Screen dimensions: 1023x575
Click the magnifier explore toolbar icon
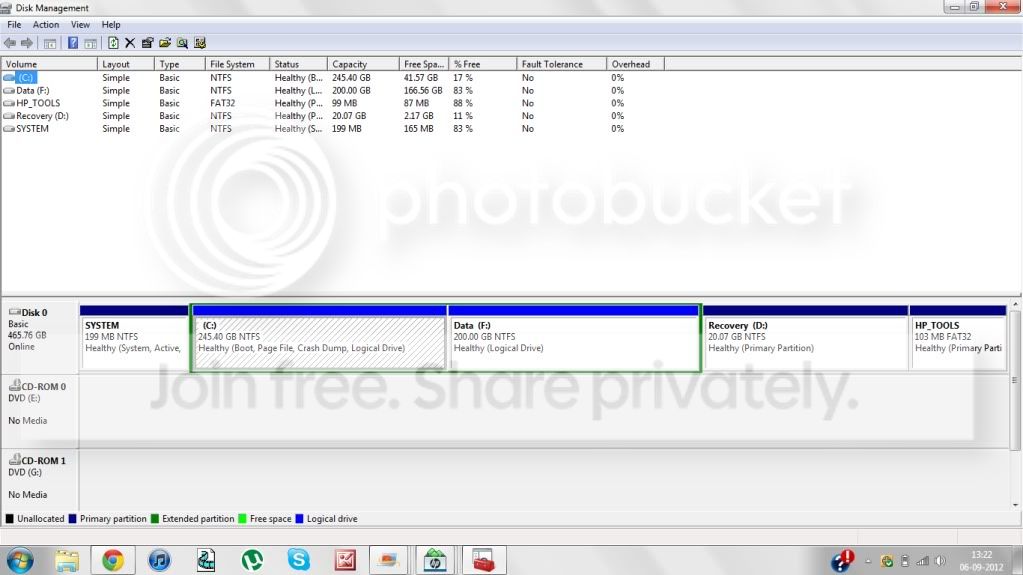click(x=183, y=43)
